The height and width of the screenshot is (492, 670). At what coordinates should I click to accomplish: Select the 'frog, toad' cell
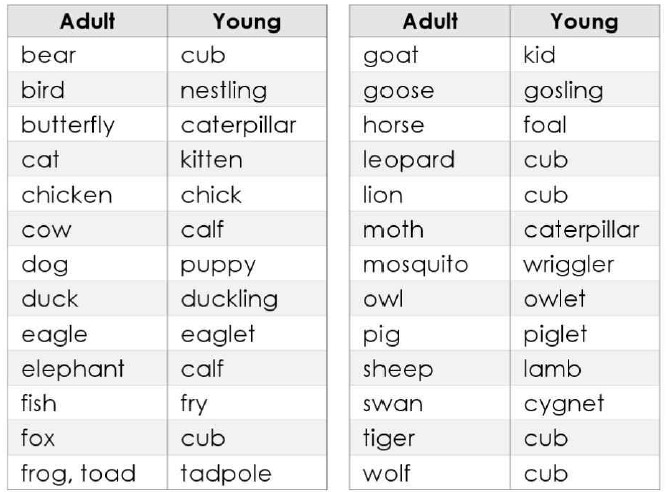pos(88,473)
